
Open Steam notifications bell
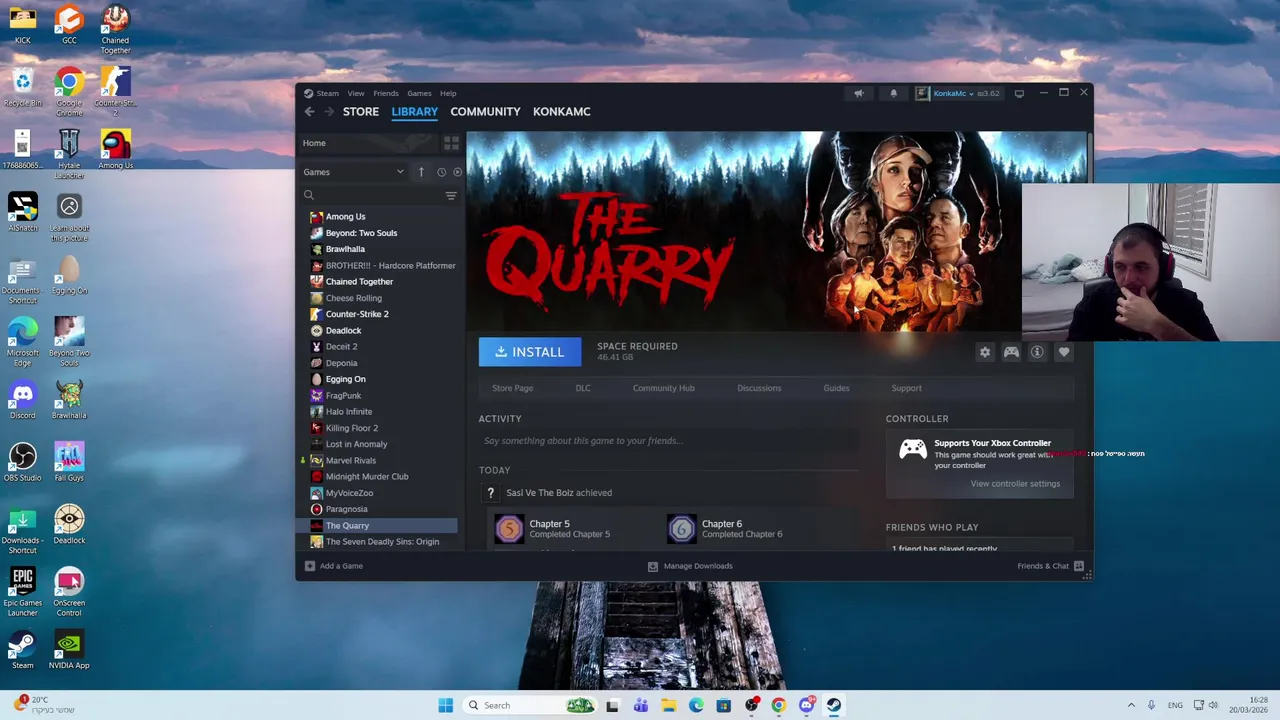pos(894,93)
